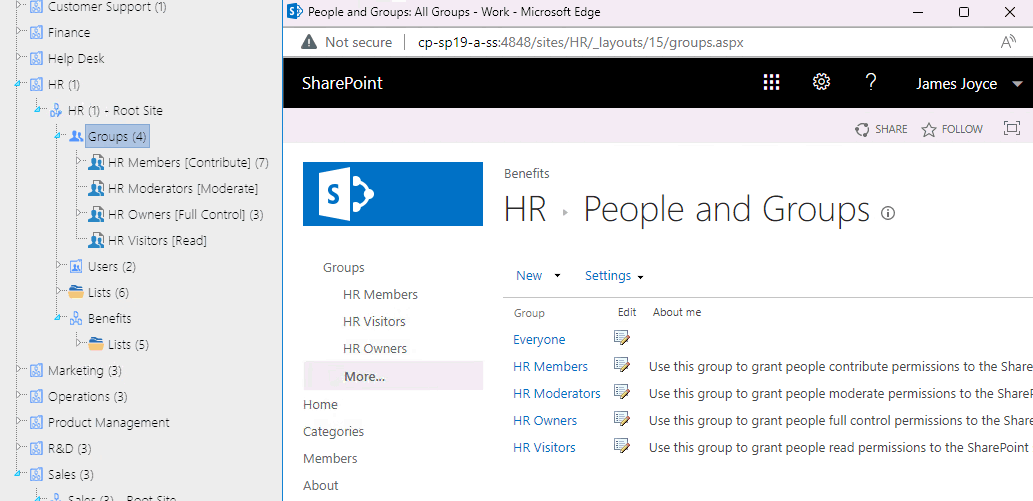The height and width of the screenshot is (501, 1033).
Task: Toggle focus on content icon
Action: [1011, 129]
